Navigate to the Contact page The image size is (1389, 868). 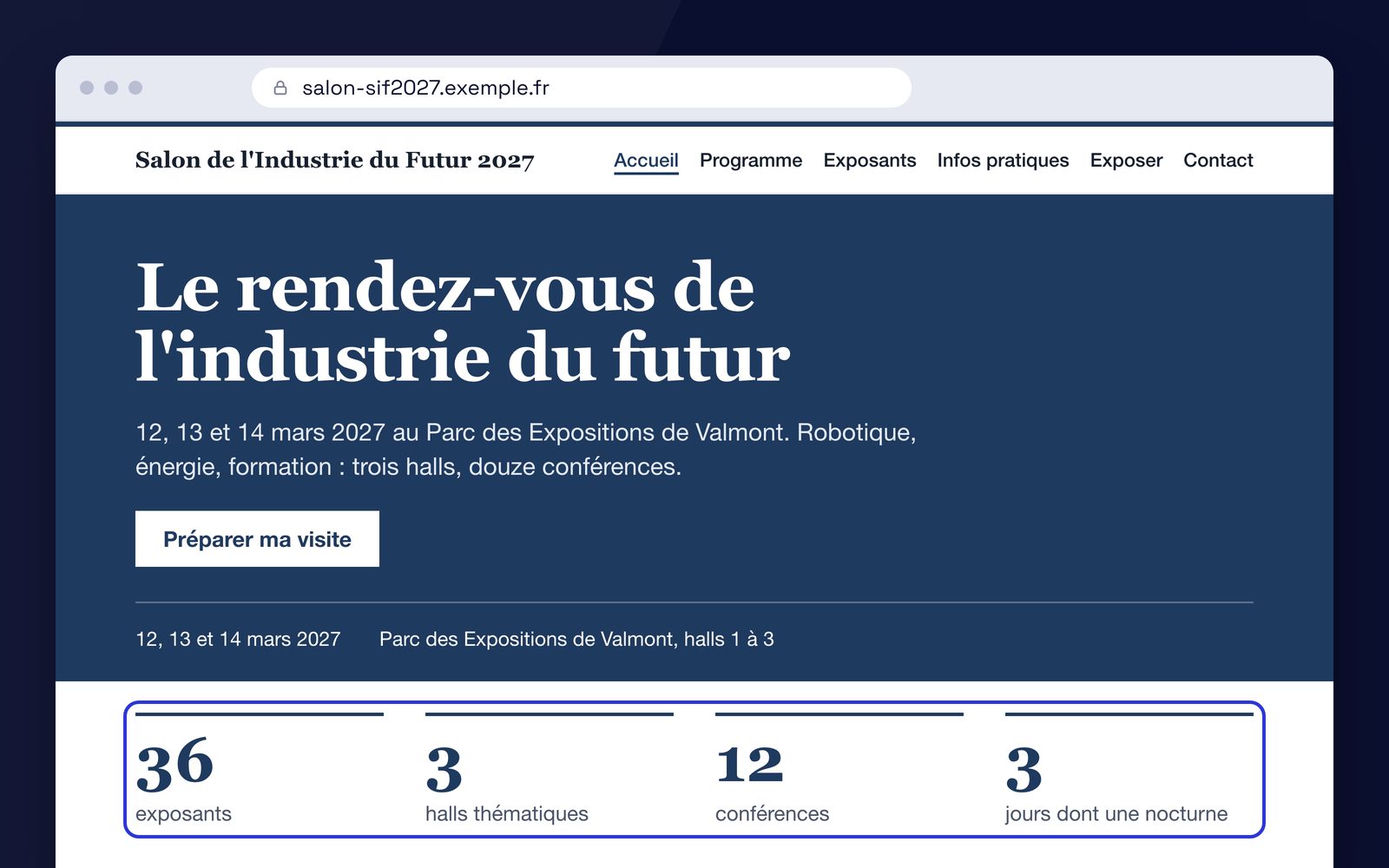1218,161
